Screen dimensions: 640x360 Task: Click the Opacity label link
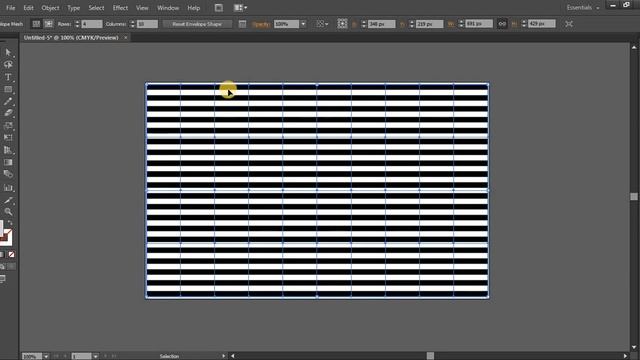(x=261, y=24)
